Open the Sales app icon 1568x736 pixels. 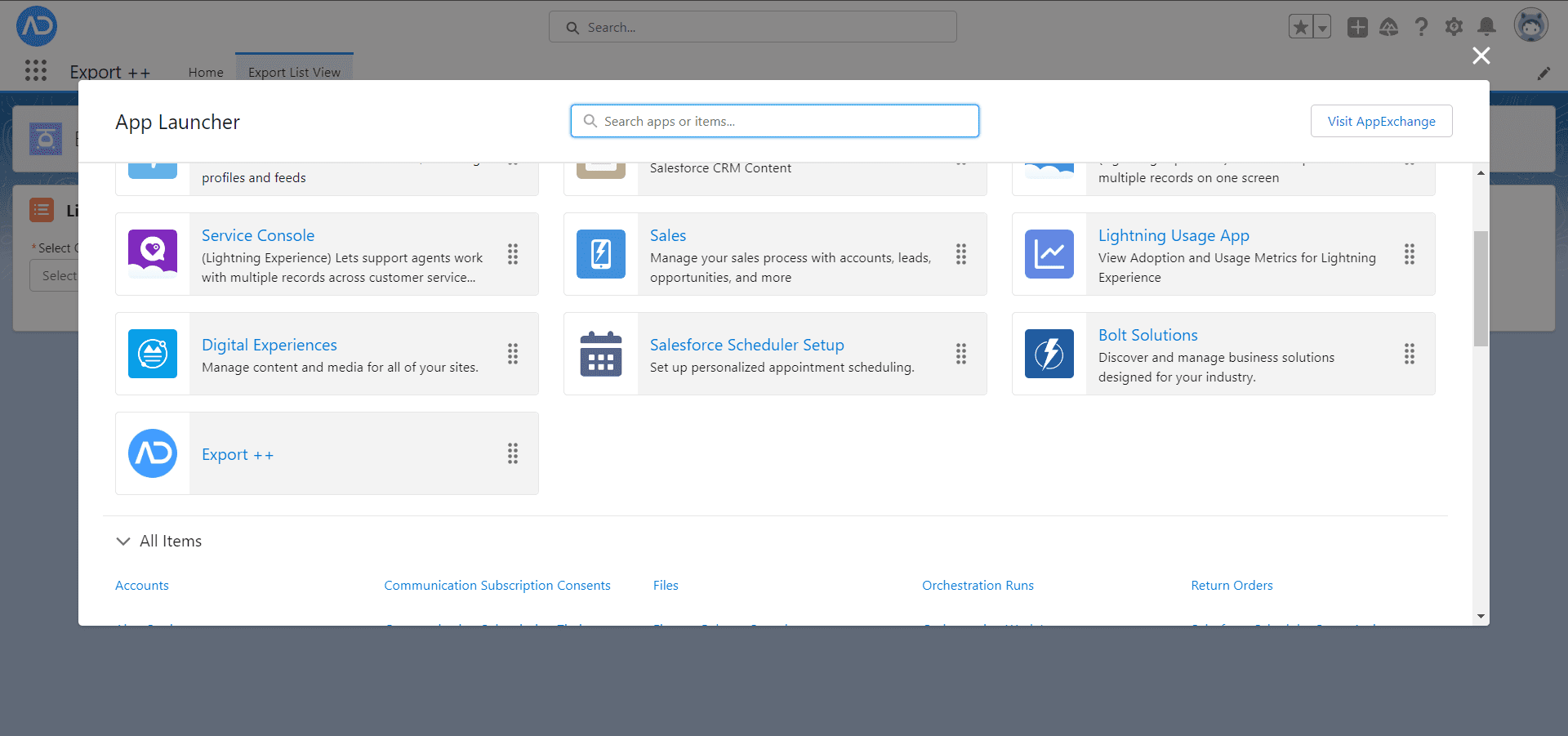601,254
